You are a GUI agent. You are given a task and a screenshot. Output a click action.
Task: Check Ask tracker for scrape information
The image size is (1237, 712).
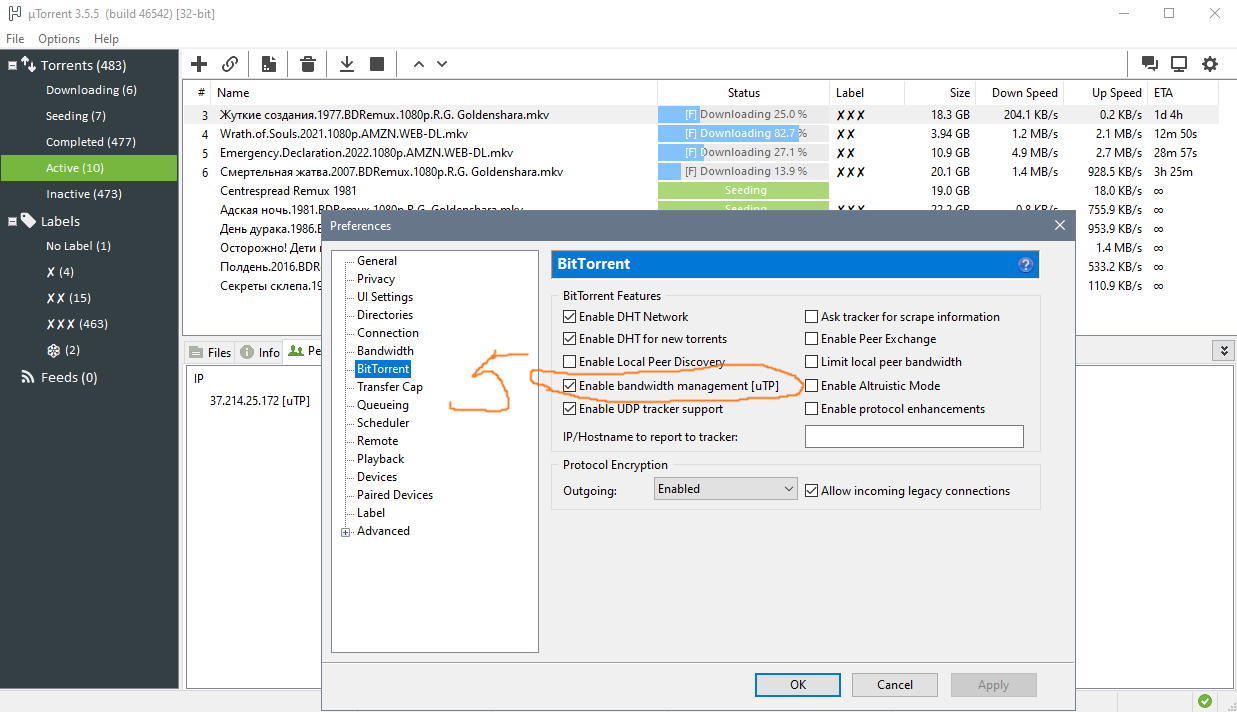(x=812, y=317)
